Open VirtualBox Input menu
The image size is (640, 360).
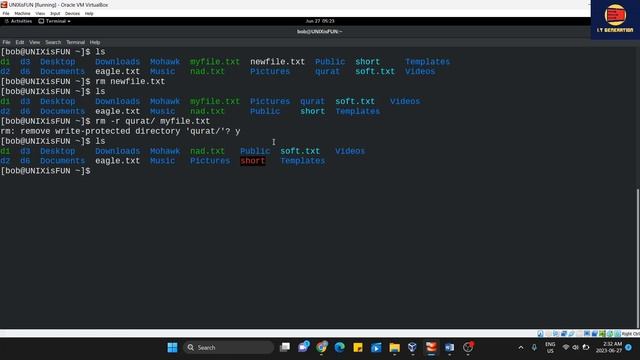tap(55, 13)
